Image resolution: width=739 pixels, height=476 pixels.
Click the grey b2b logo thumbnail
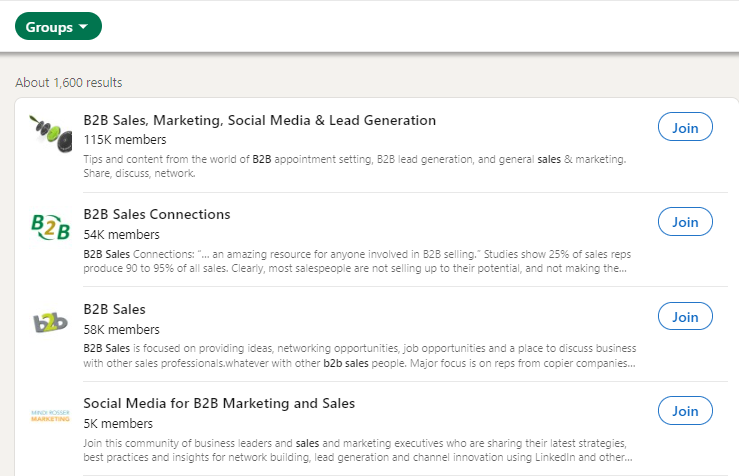(50, 322)
